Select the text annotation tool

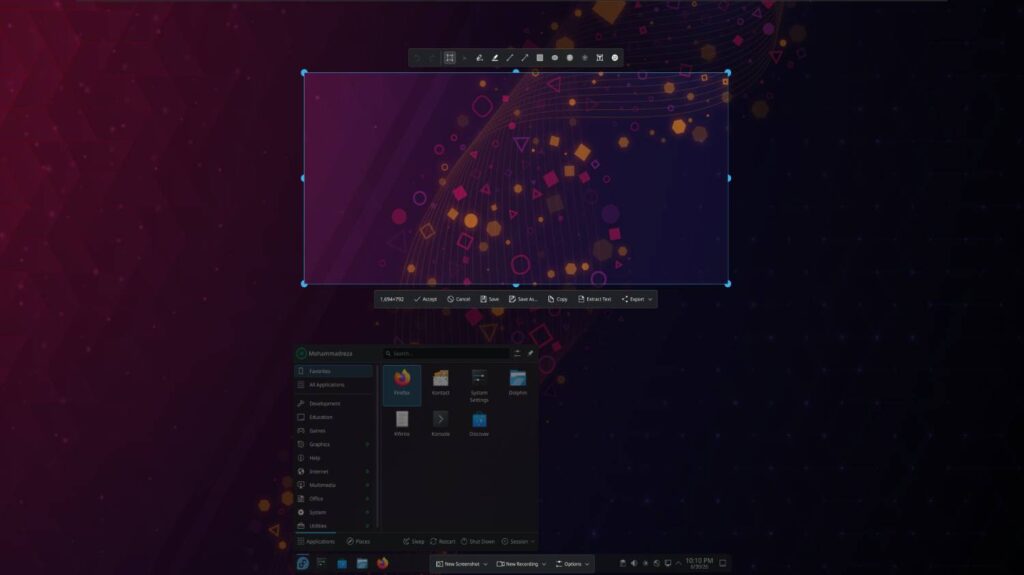point(600,58)
